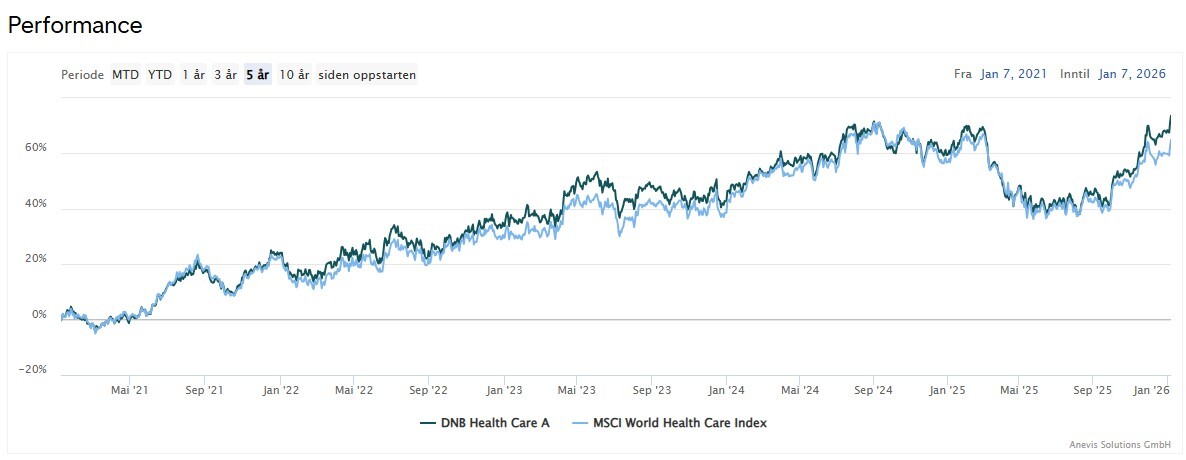Open the Inntil date Jan 7, 2026
Image resolution: width=1186 pixels, height=460 pixels.
point(1132,74)
